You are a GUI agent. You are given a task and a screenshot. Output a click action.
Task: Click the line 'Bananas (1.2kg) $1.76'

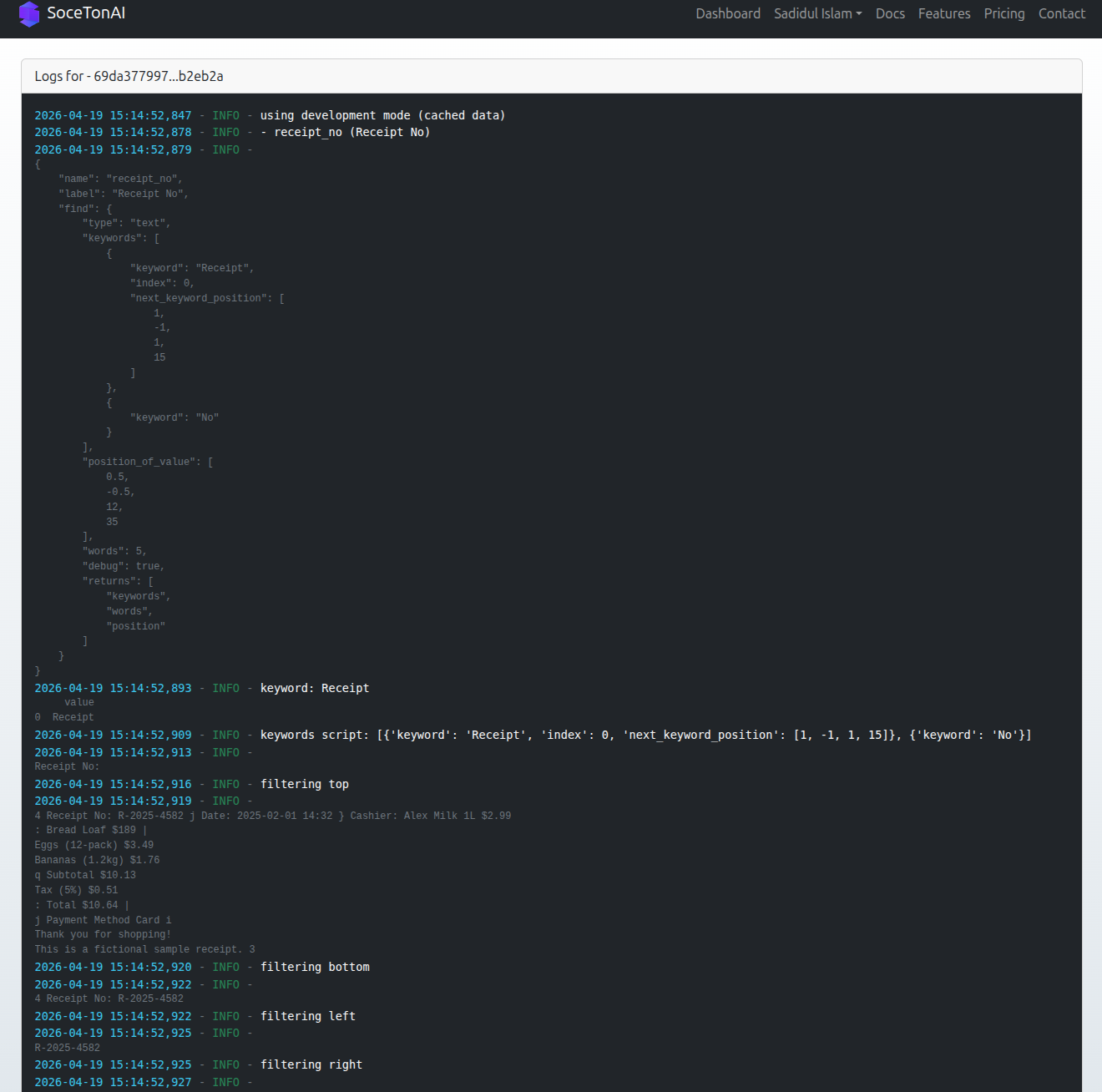(97, 860)
